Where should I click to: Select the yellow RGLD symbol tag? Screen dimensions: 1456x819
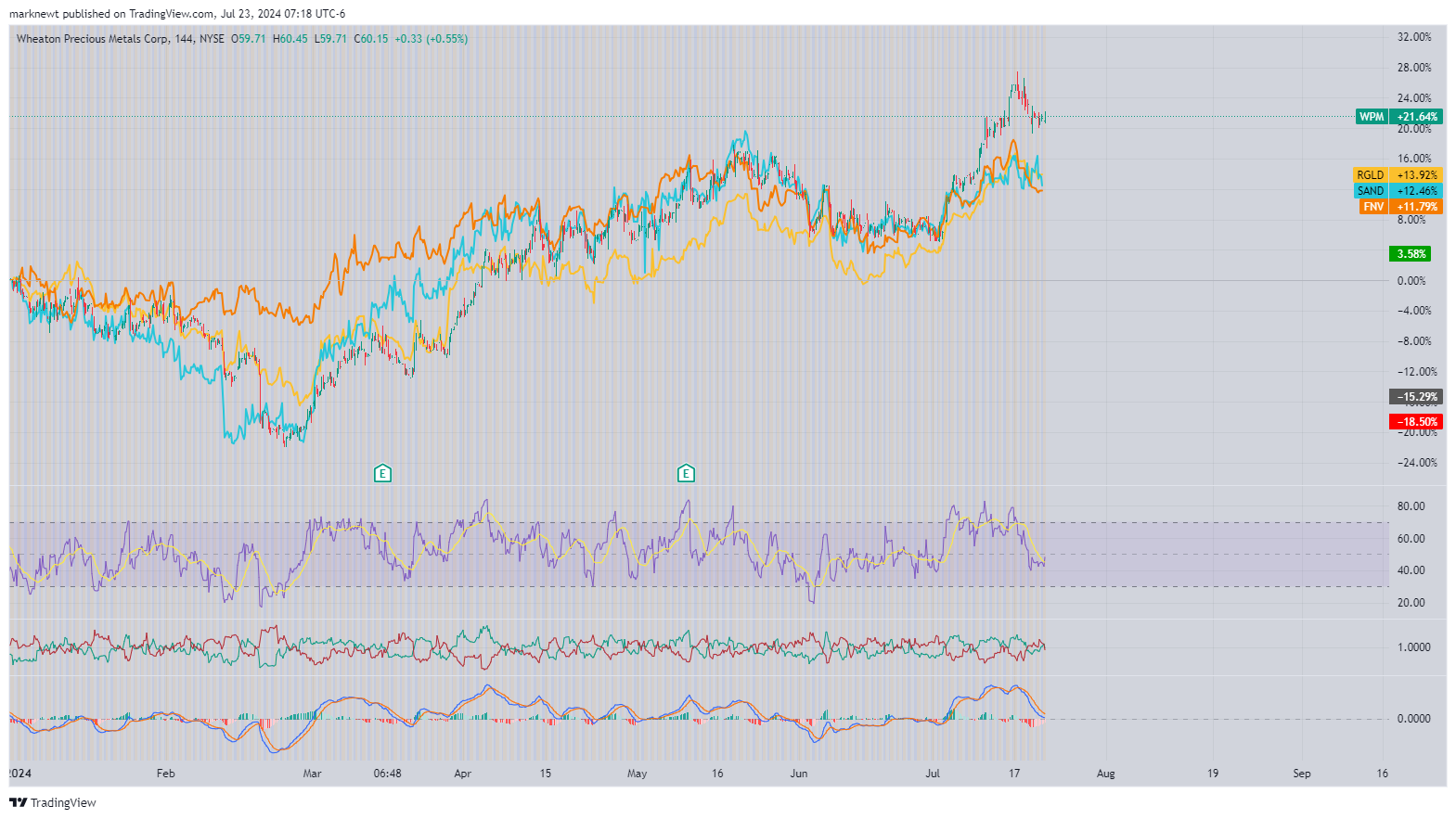[x=1370, y=175]
